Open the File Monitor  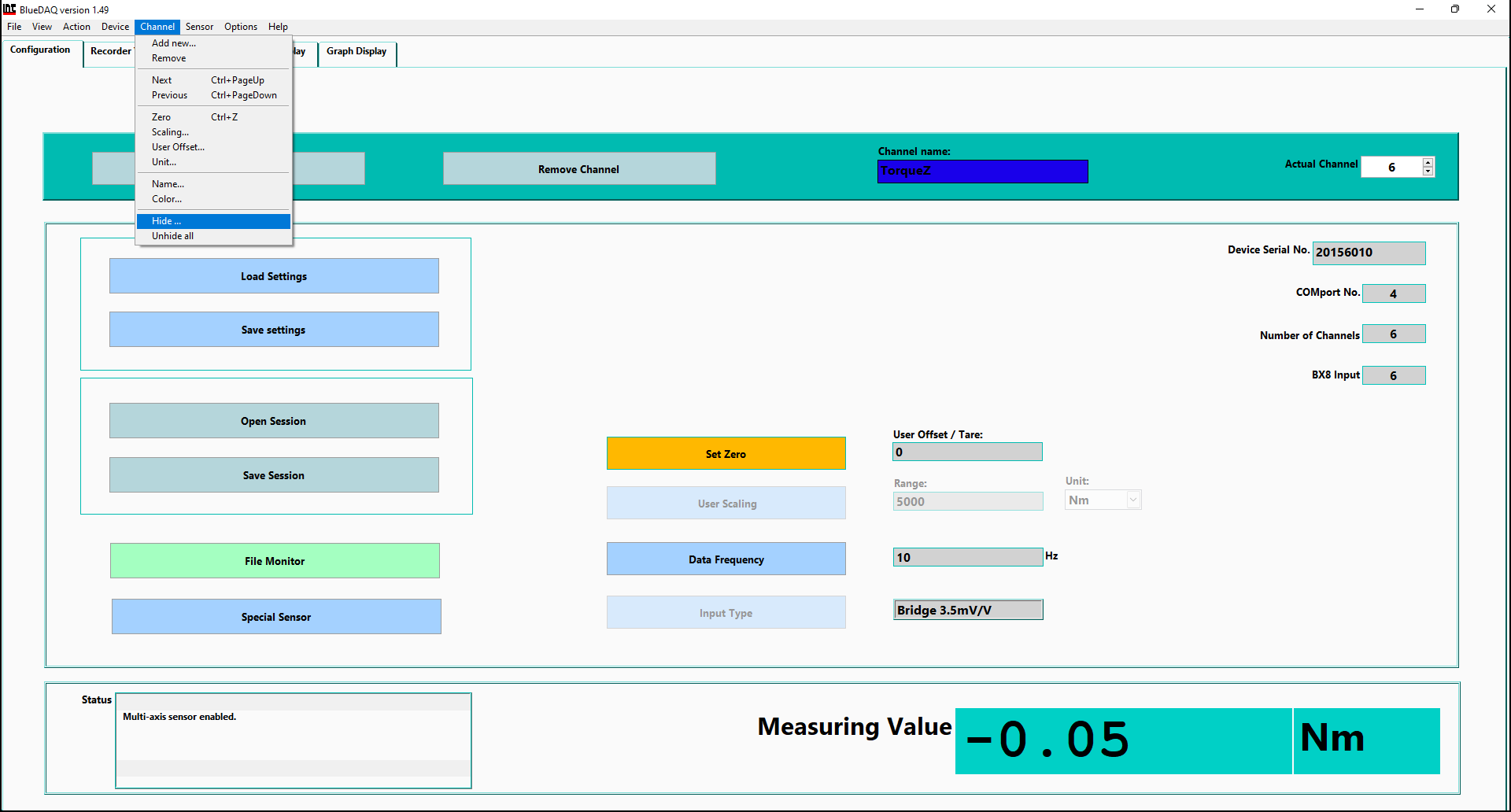pos(275,561)
